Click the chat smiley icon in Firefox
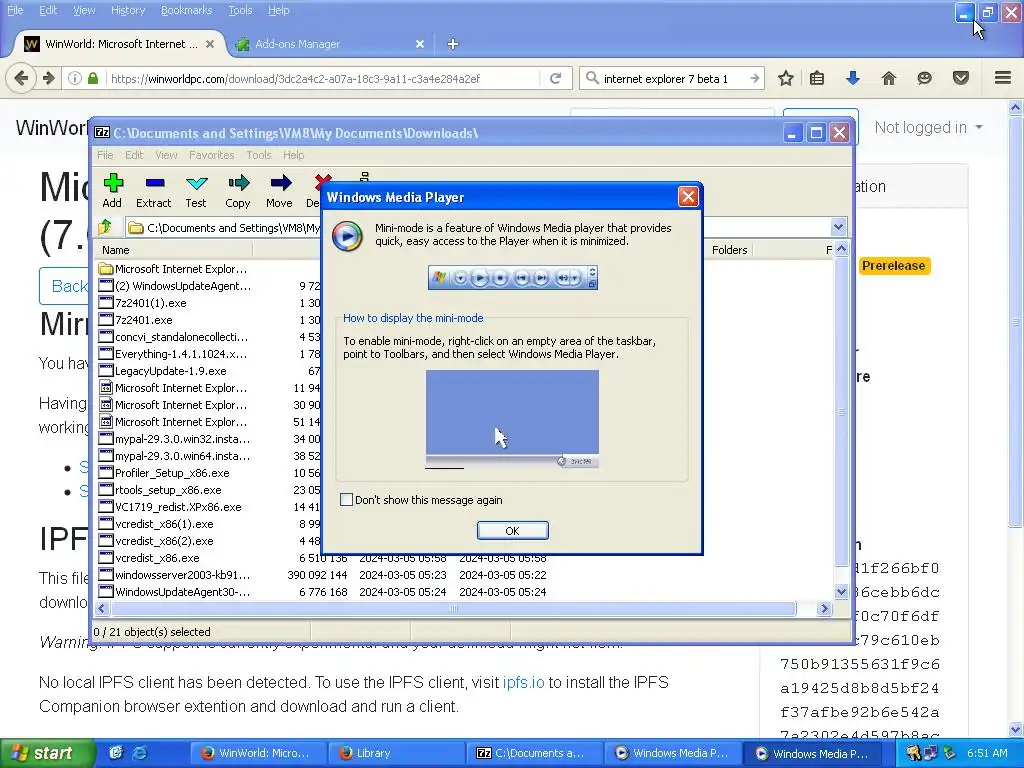The image size is (1024, 768). [924, 78]
